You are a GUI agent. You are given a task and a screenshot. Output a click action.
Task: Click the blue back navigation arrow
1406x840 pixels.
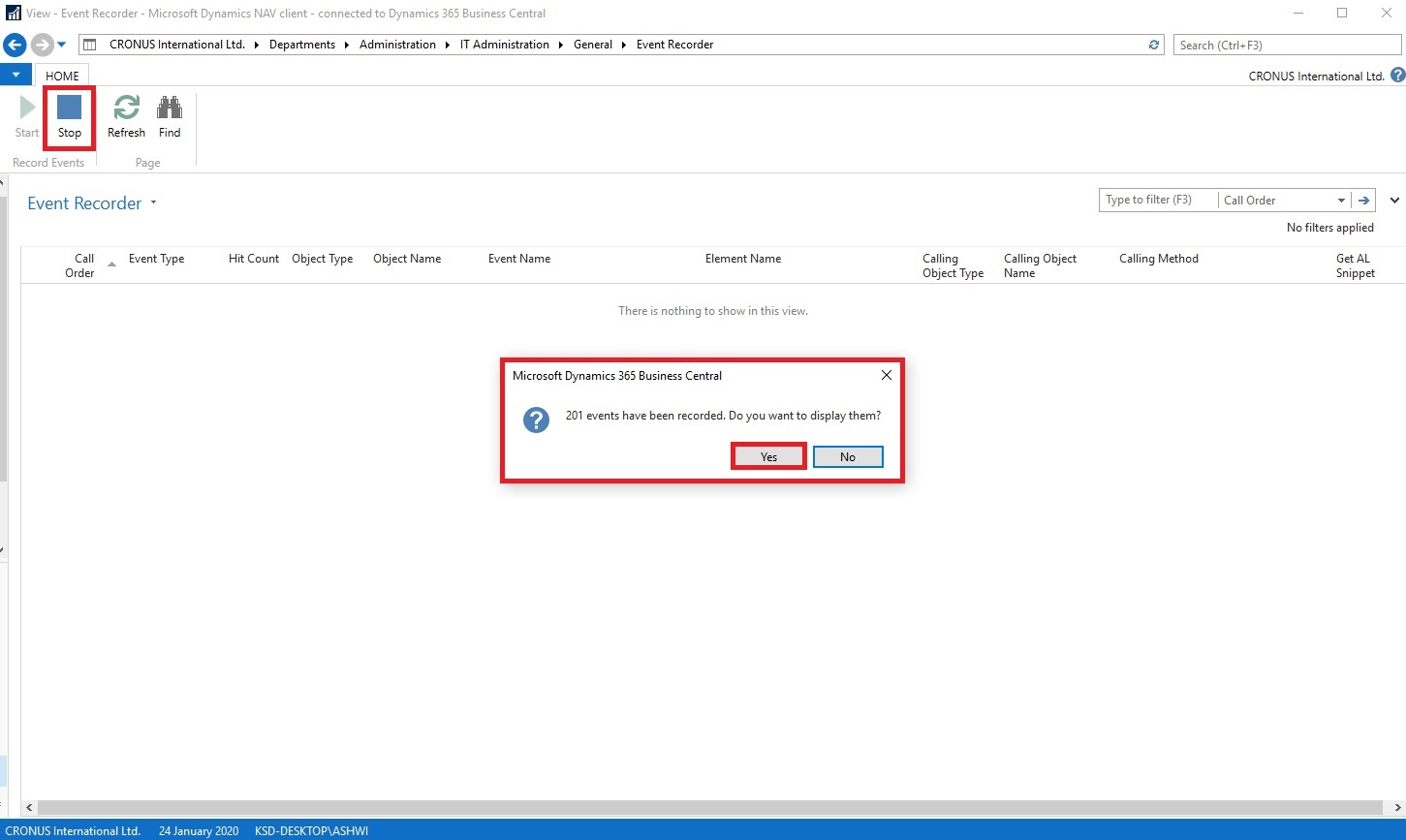pos(15,45)
